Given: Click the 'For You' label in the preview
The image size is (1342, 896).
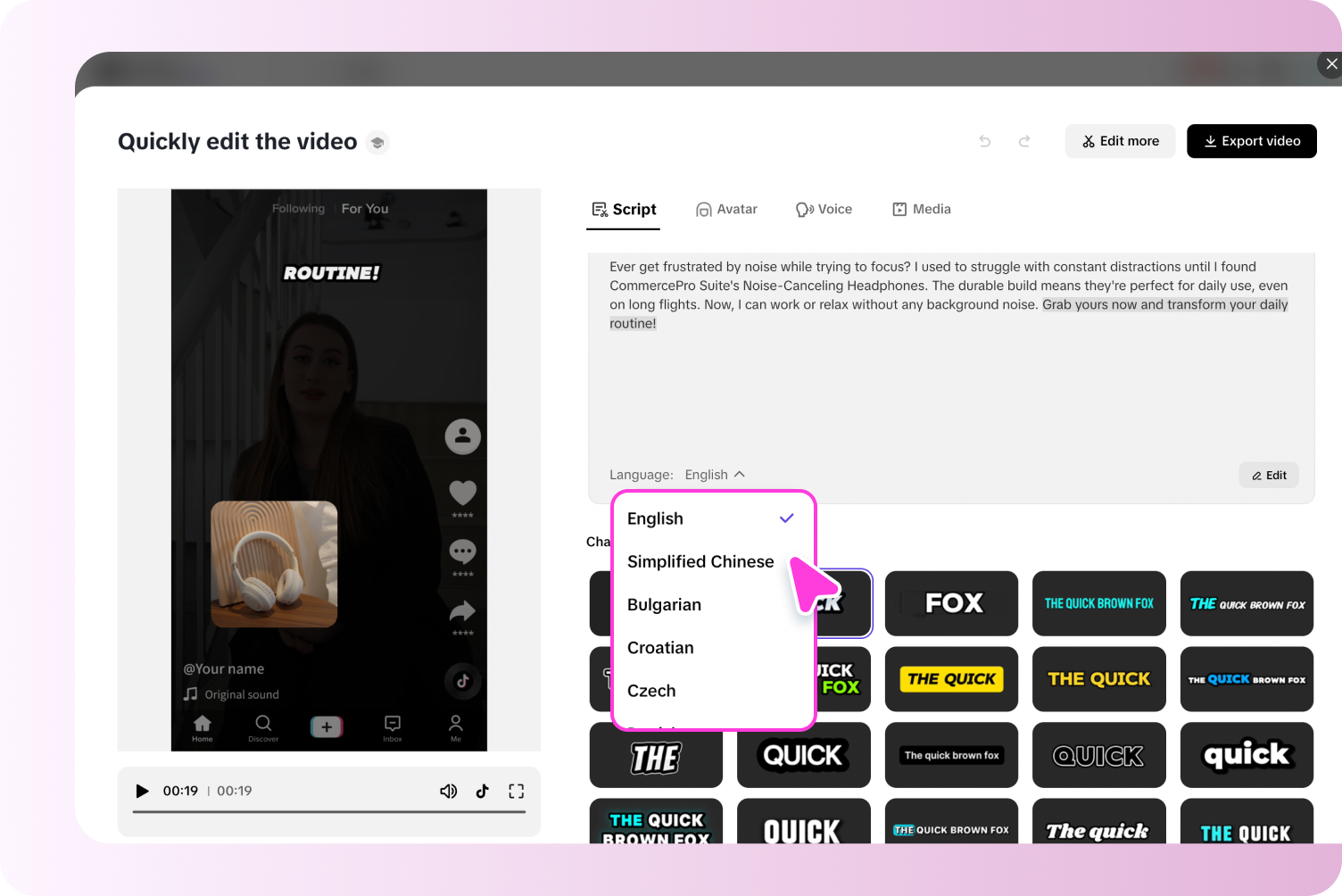Looking at the screenshot, I should pyautogui.click(x=365, y=209).
